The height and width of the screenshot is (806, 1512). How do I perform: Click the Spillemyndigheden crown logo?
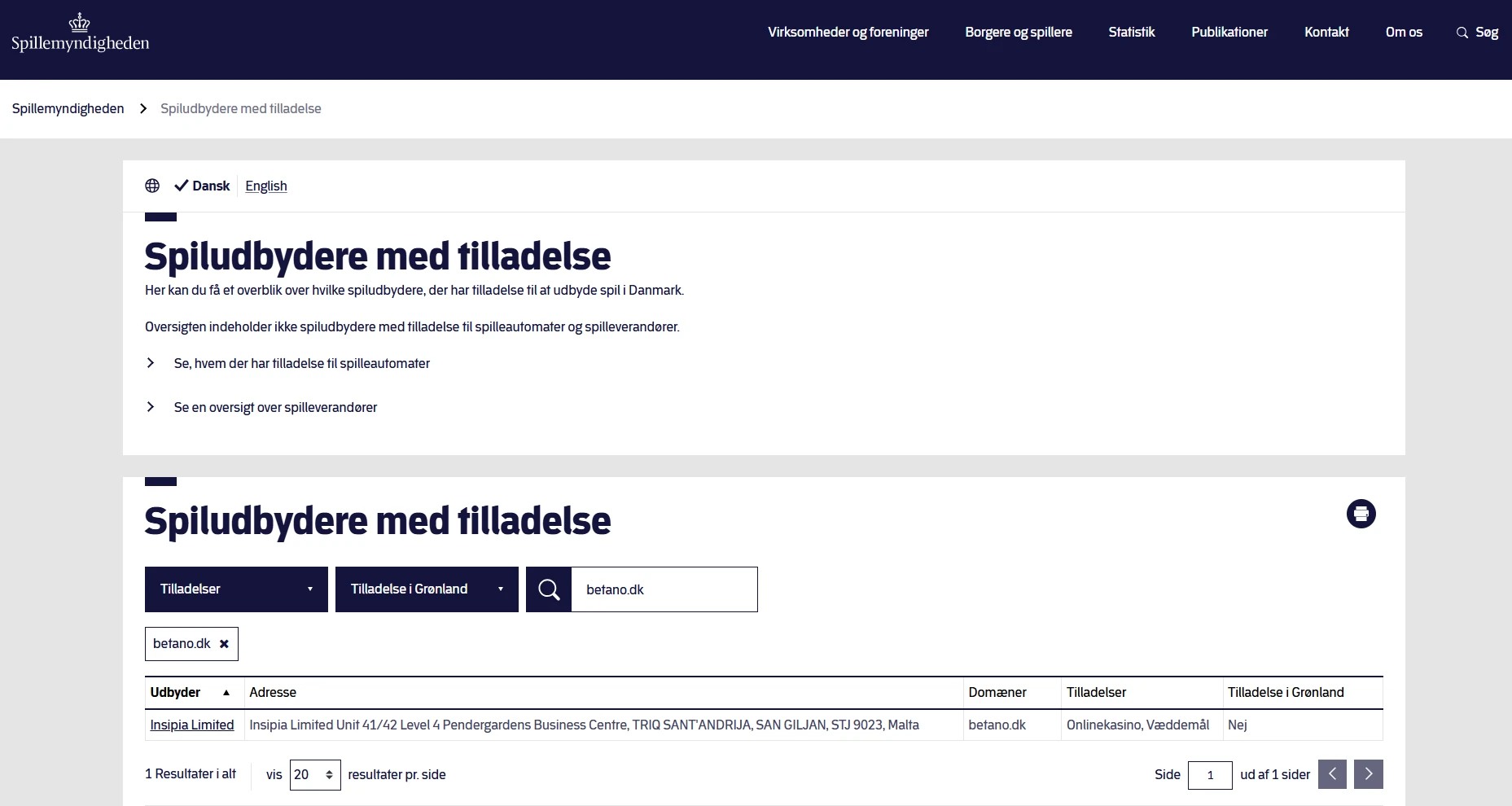point(80,33)
